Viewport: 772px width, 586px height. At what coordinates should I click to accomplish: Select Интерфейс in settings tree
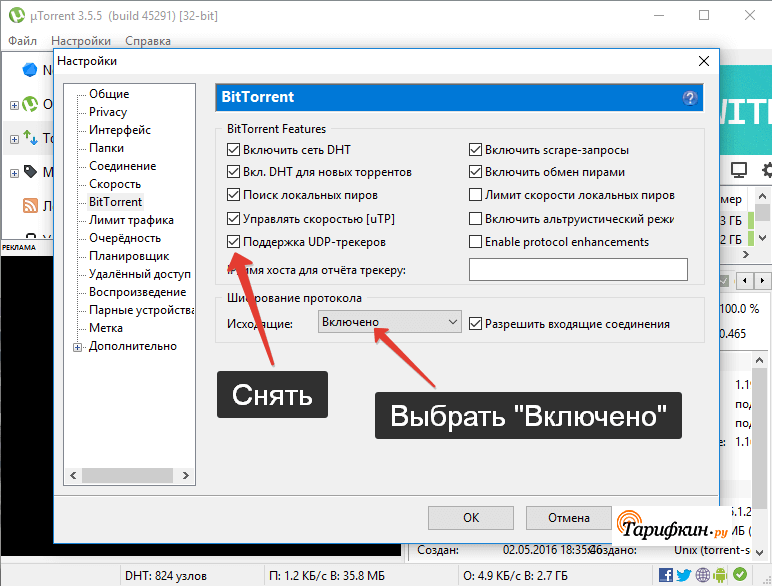pos(120,130)
